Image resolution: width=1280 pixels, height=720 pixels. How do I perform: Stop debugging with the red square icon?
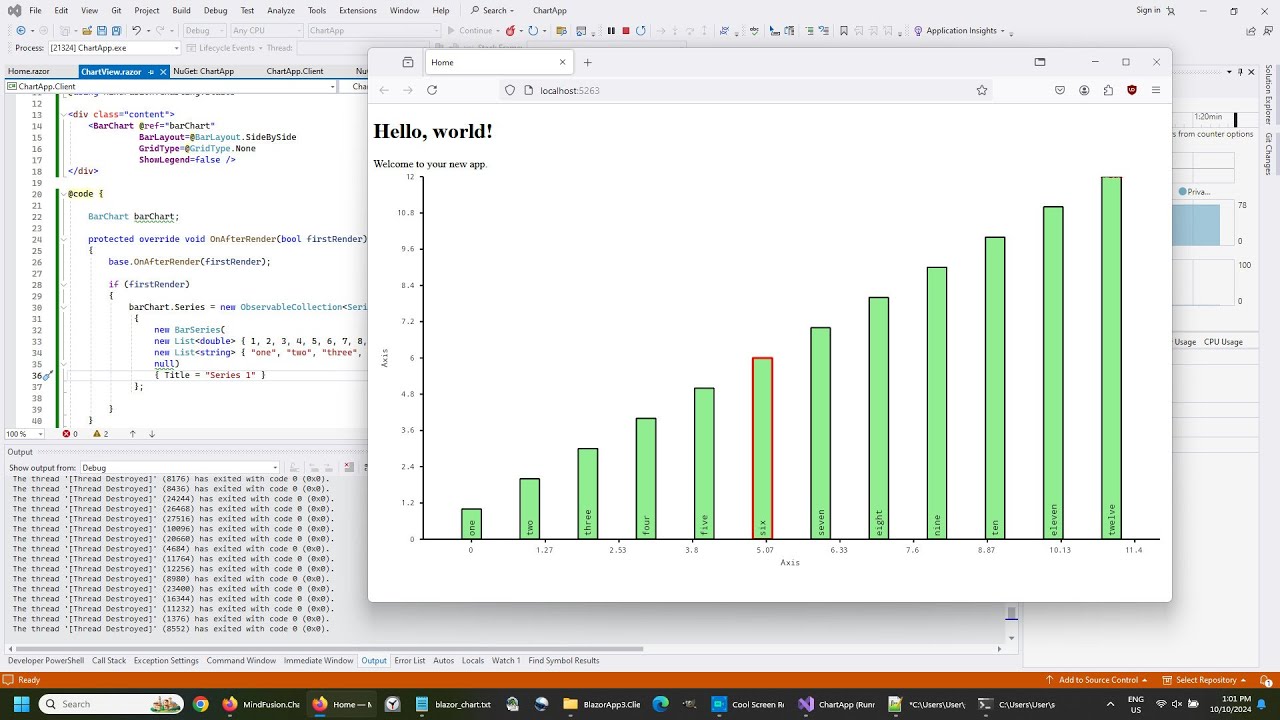[x=626, y=30]
